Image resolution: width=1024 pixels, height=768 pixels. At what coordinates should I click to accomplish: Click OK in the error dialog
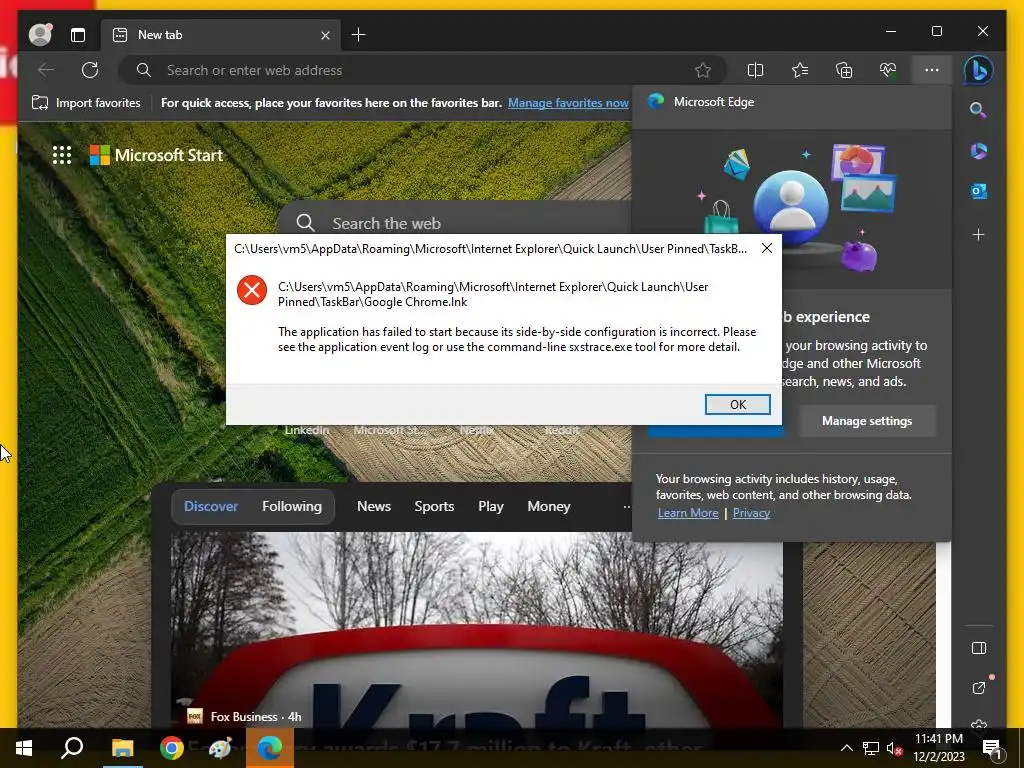(x=737, y=404)
